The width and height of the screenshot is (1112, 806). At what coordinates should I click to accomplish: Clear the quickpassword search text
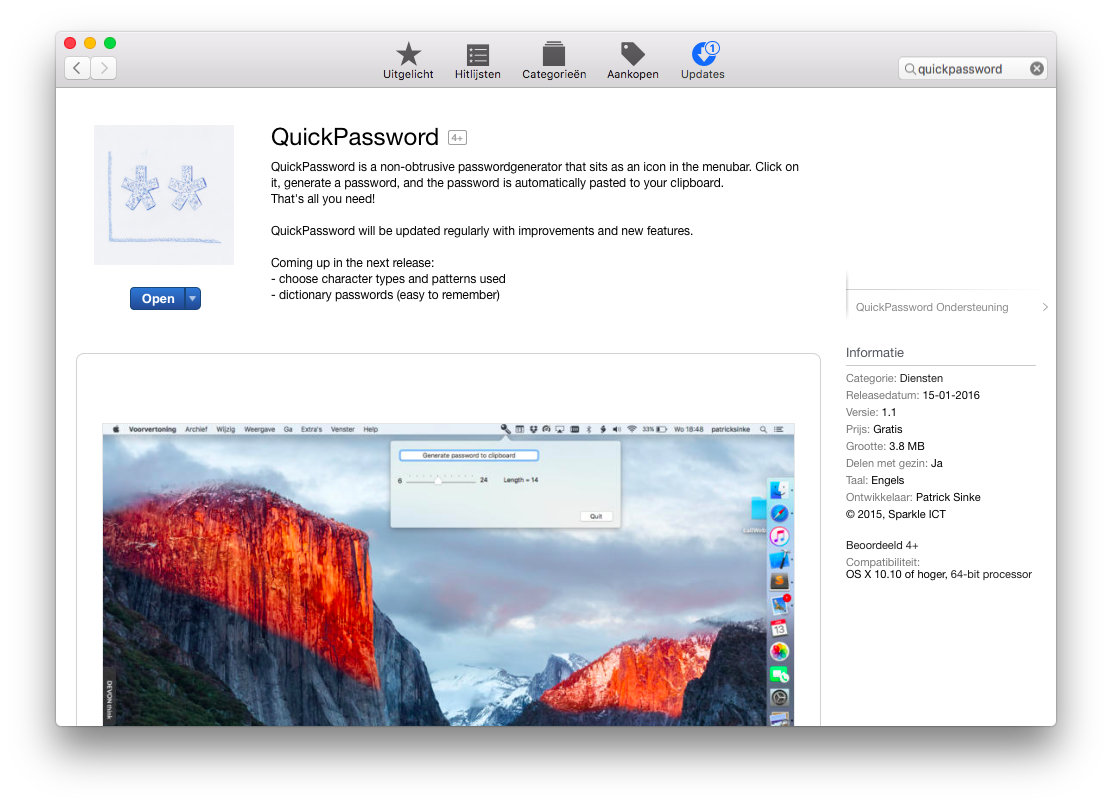pos(1036,69)
